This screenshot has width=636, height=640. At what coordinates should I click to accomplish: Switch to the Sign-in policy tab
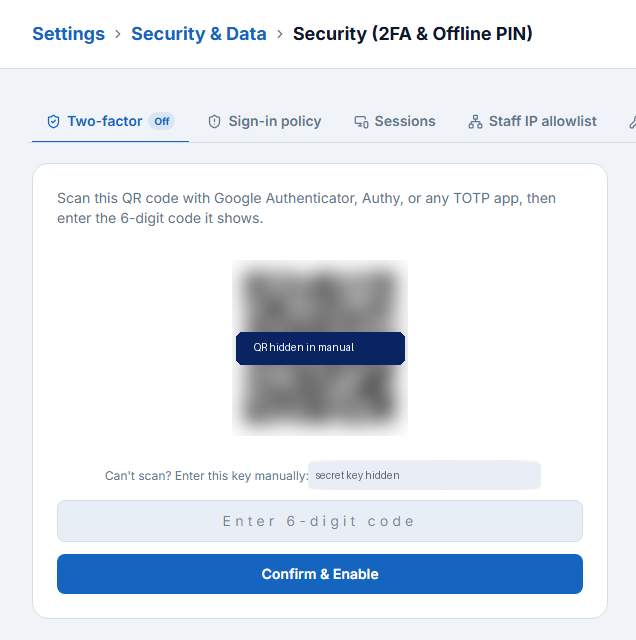click(x=265, y=122)
